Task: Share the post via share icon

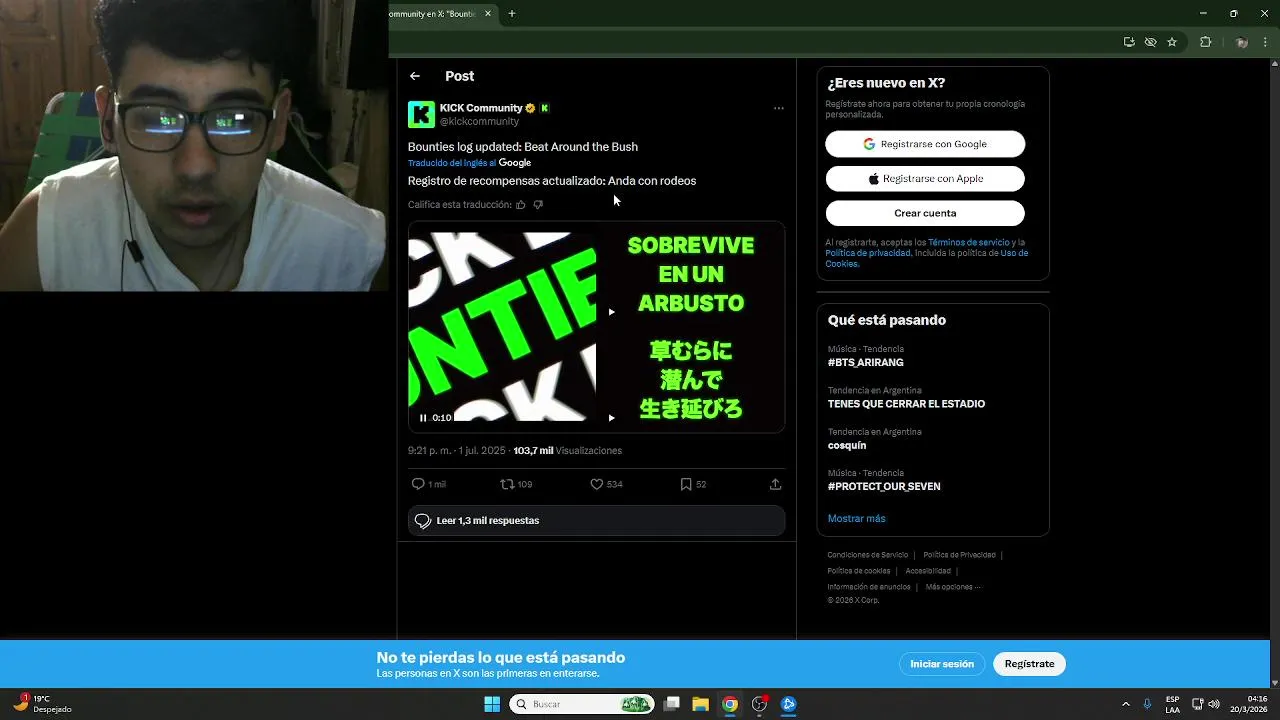Action: pyautogui.click(x=775, y=484)
